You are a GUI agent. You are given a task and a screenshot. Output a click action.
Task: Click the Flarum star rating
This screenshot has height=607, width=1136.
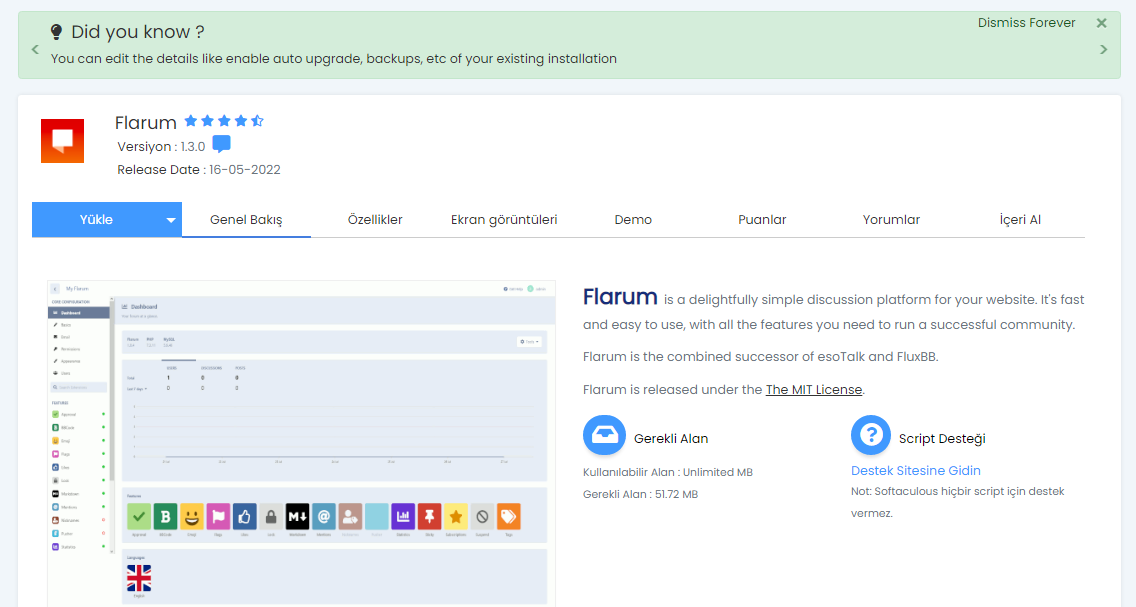coord(224,121)
